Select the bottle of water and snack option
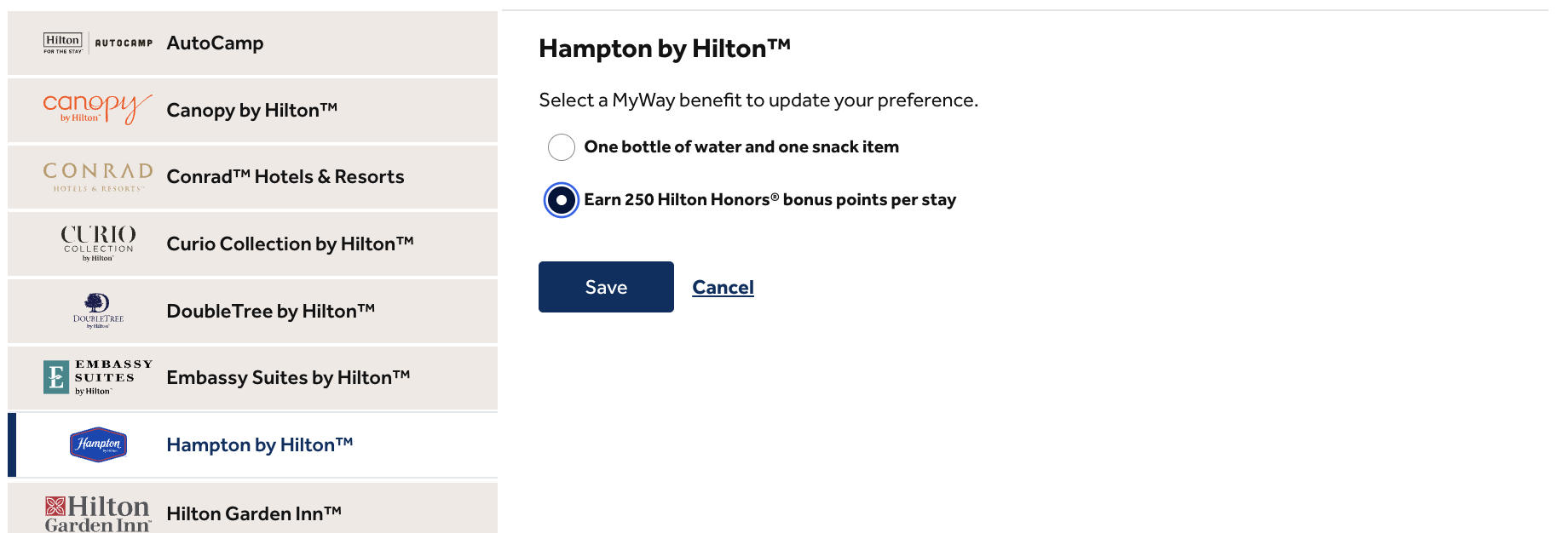Screen dimensions: 1568x533 (561, 146)
